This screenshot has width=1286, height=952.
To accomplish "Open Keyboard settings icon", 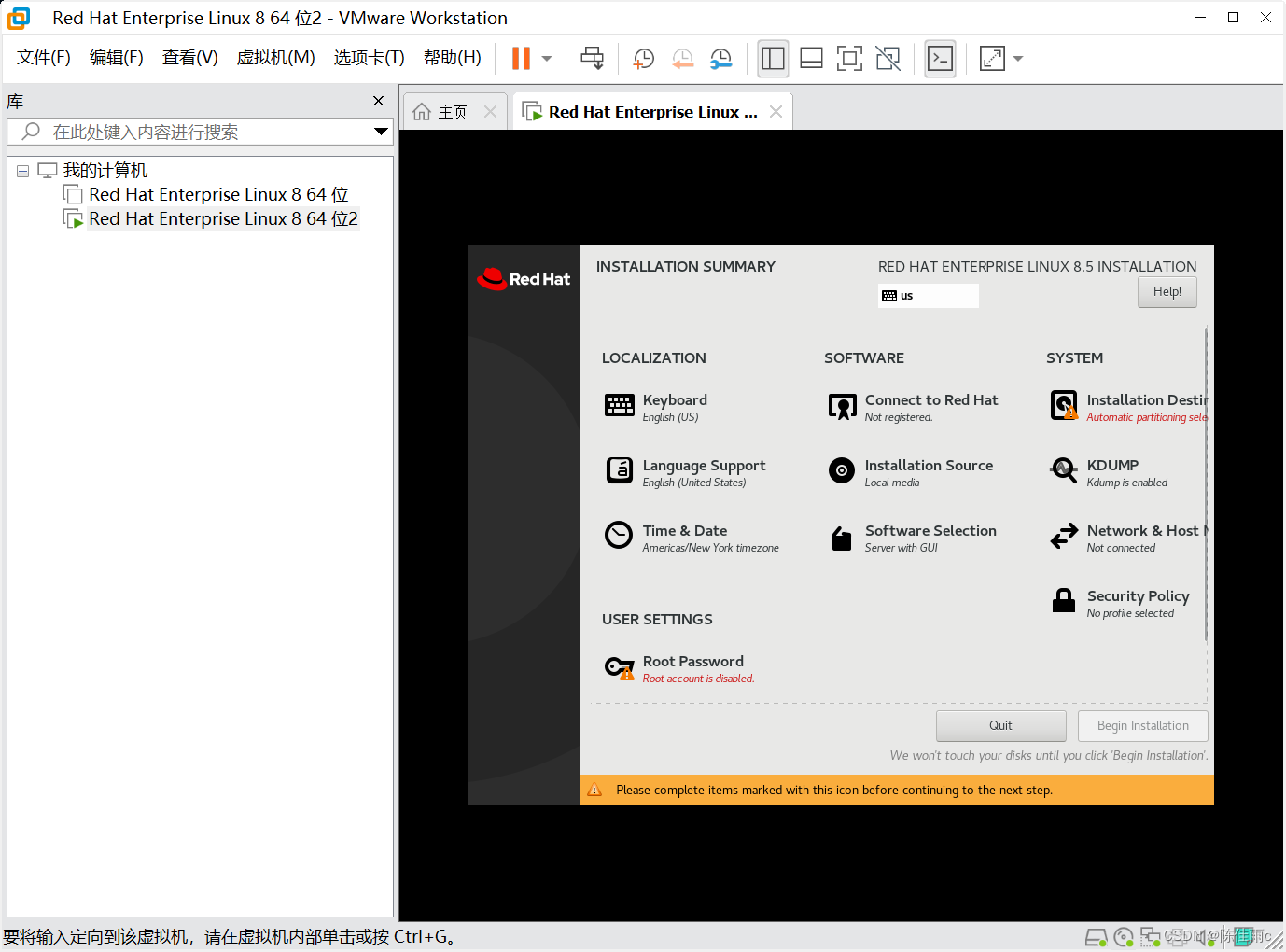I will point(620,405).
